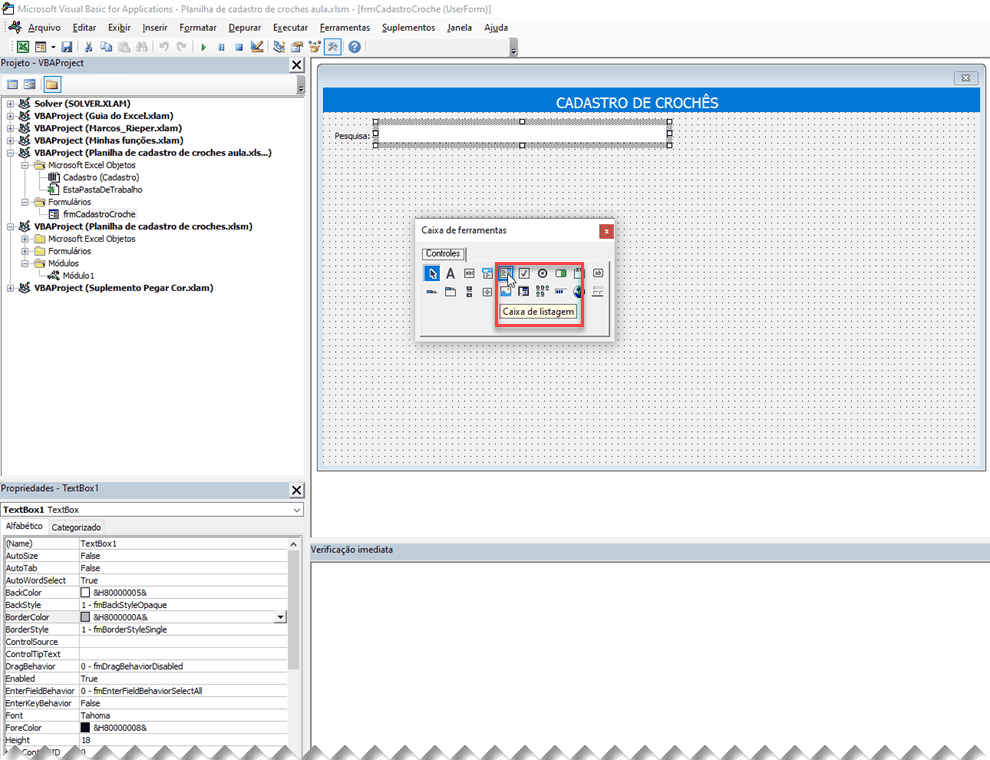Select the Módulo1 module in Project Explorer
The image size is (990, 760).
click(78, 275)
